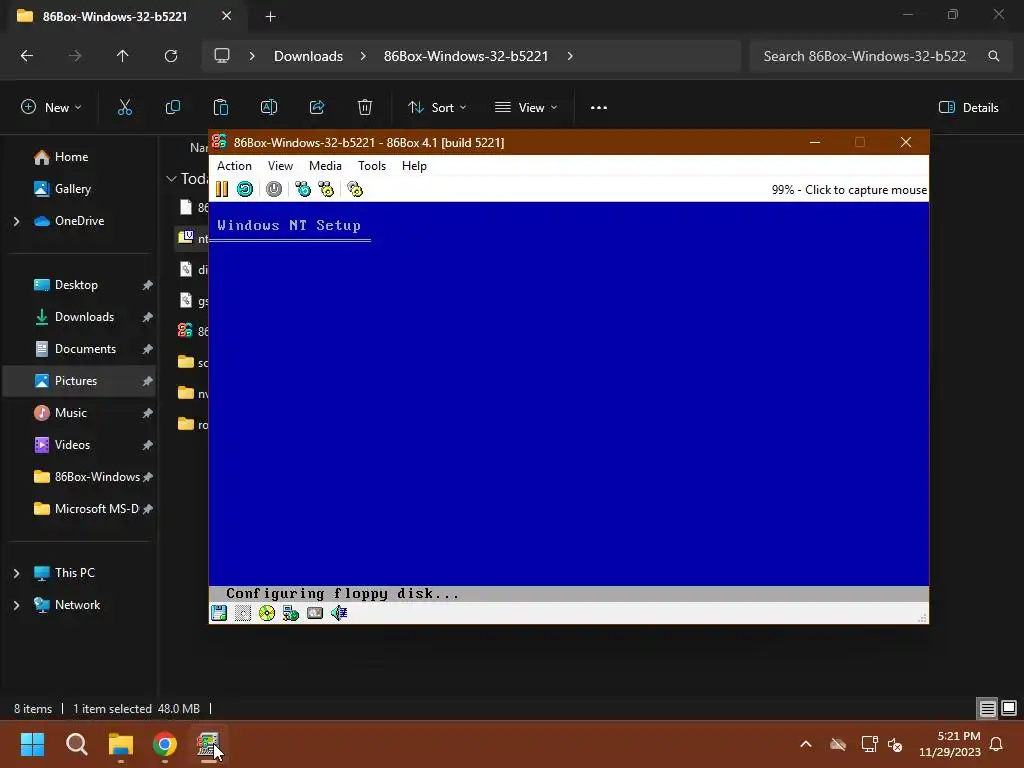Viewport: 1024px width, 768px height.
Task: Click Downloads in the address breadcrumb
Action: pyautogui.click(x=308, y=56)
